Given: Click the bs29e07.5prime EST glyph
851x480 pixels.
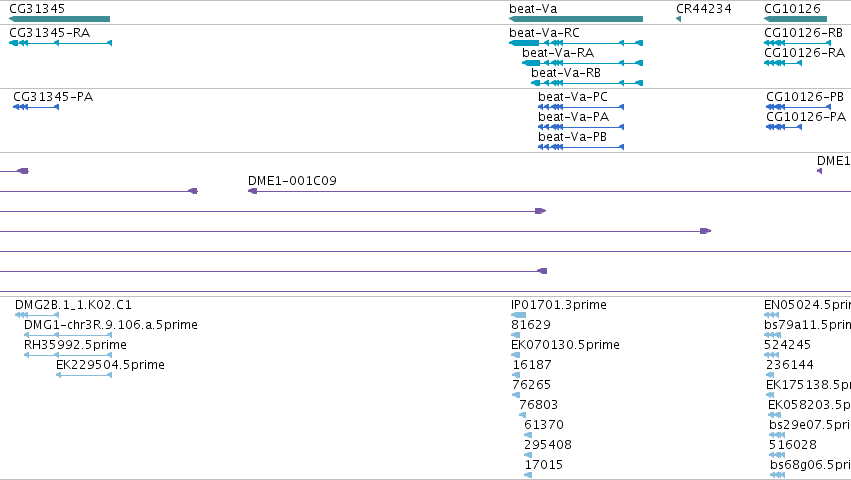Looking at the screenshot, I should coord(777,435).
